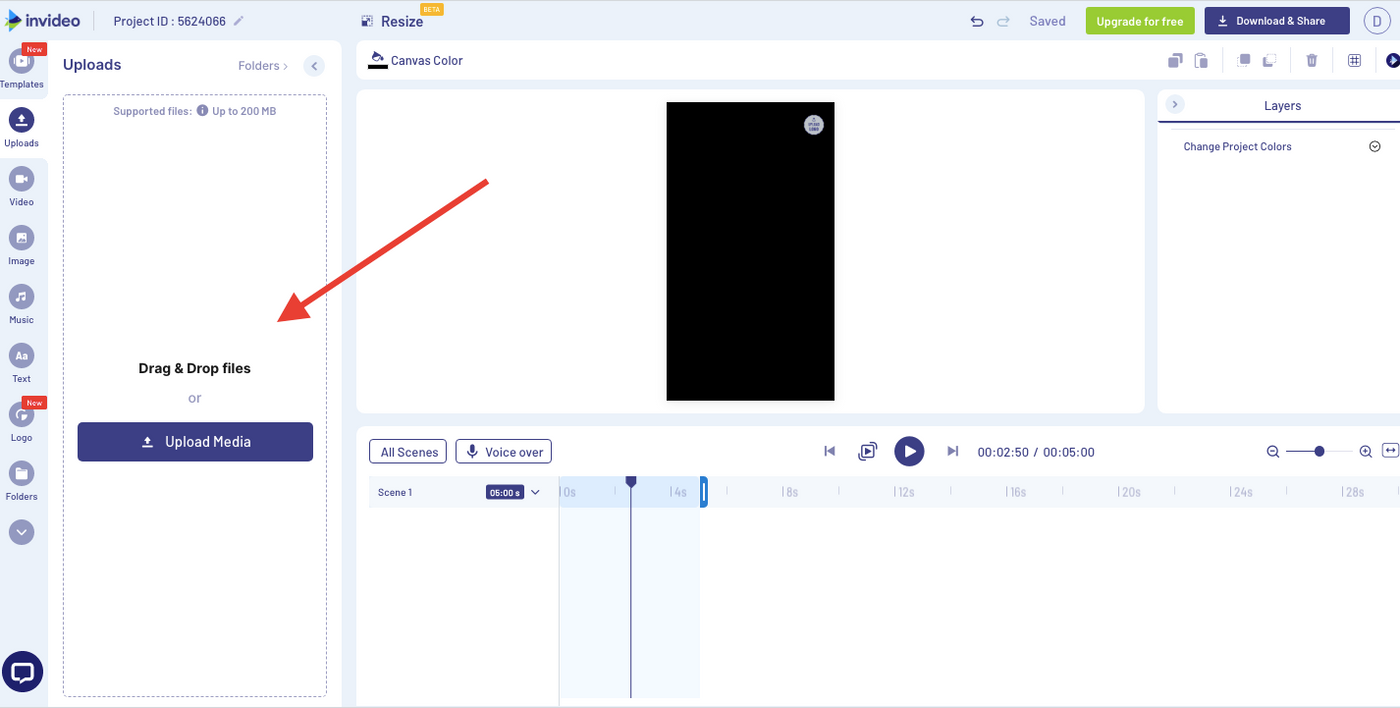Toggle the grid overlay icon
The height and width of the screenshot is (708, 1400).
pos(1354,61)
